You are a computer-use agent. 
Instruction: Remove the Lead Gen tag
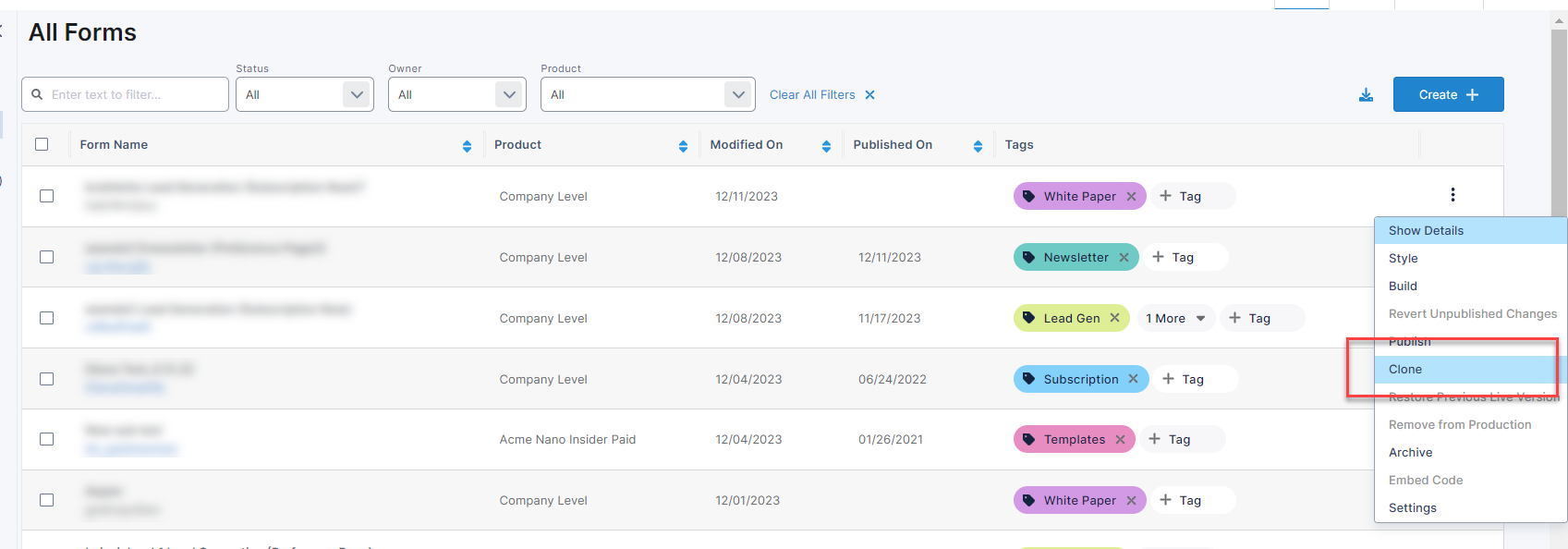pos(1115,318)
